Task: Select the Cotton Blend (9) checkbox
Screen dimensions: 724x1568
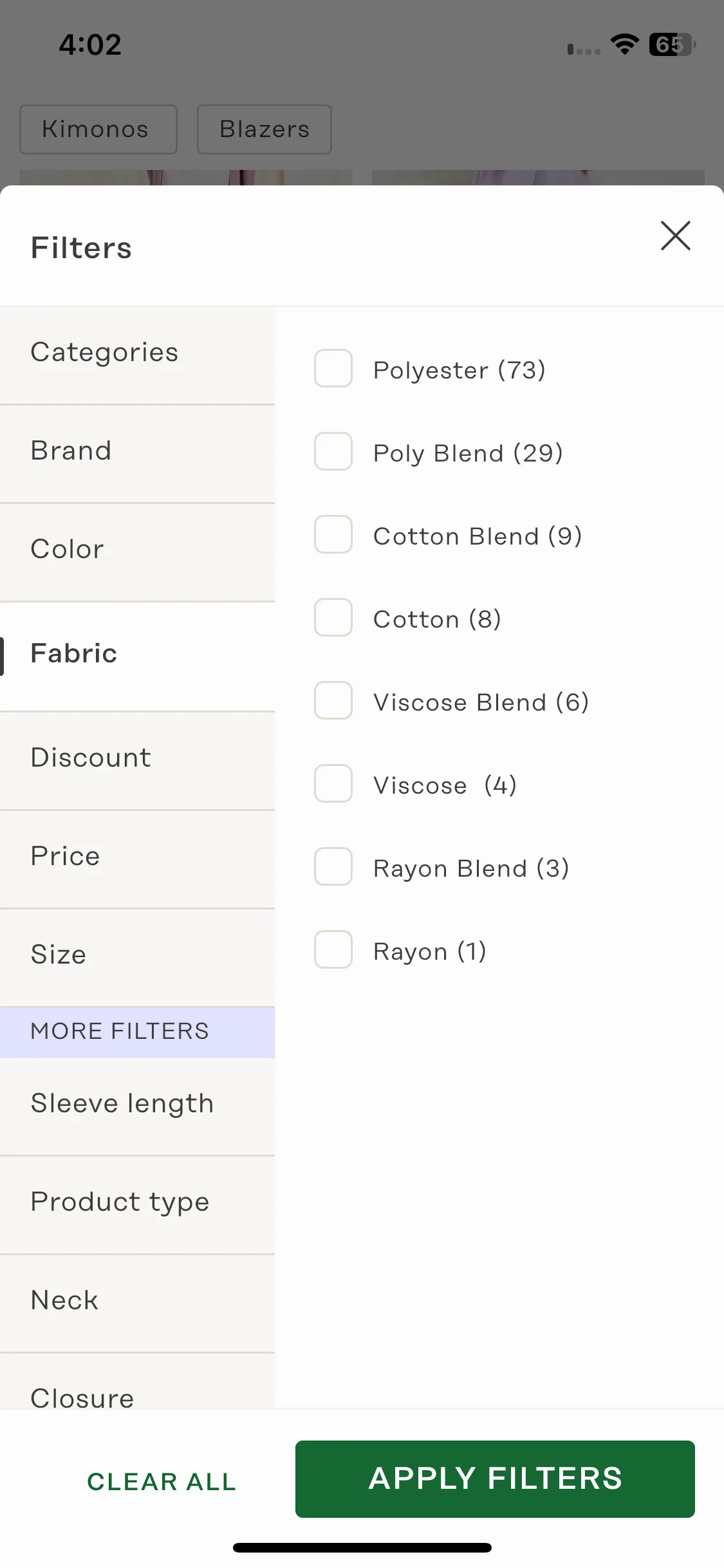Action: (x=333, y=534)
